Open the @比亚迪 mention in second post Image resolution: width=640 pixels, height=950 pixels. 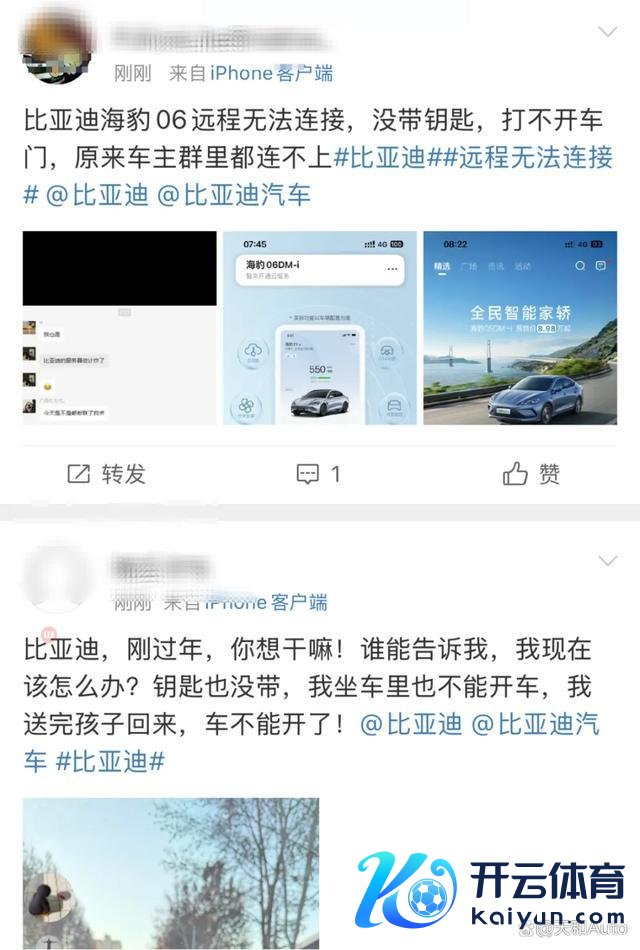[411, 724]
